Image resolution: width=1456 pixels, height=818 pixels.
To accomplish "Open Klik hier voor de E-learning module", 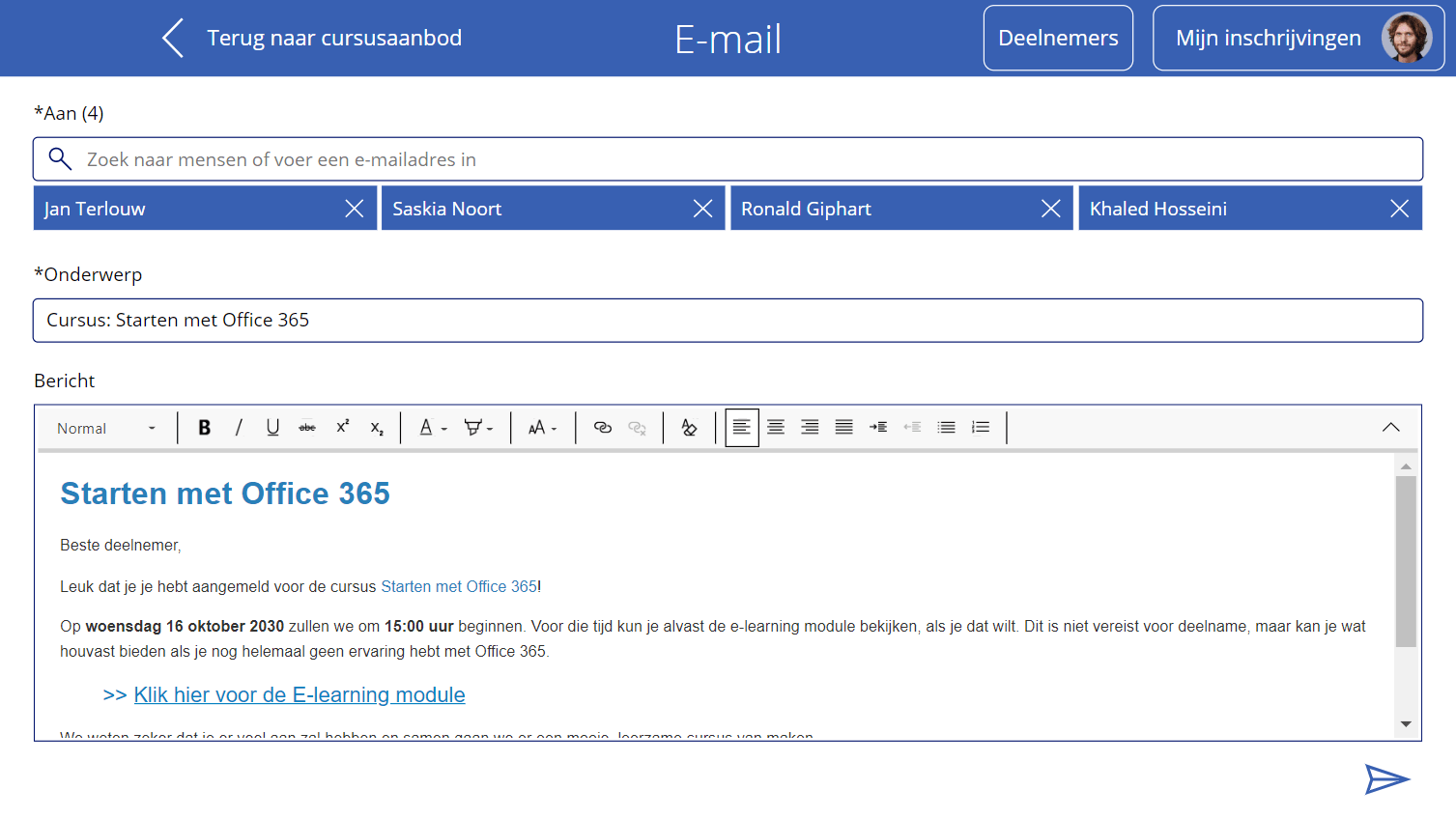I will click(300, 694).
